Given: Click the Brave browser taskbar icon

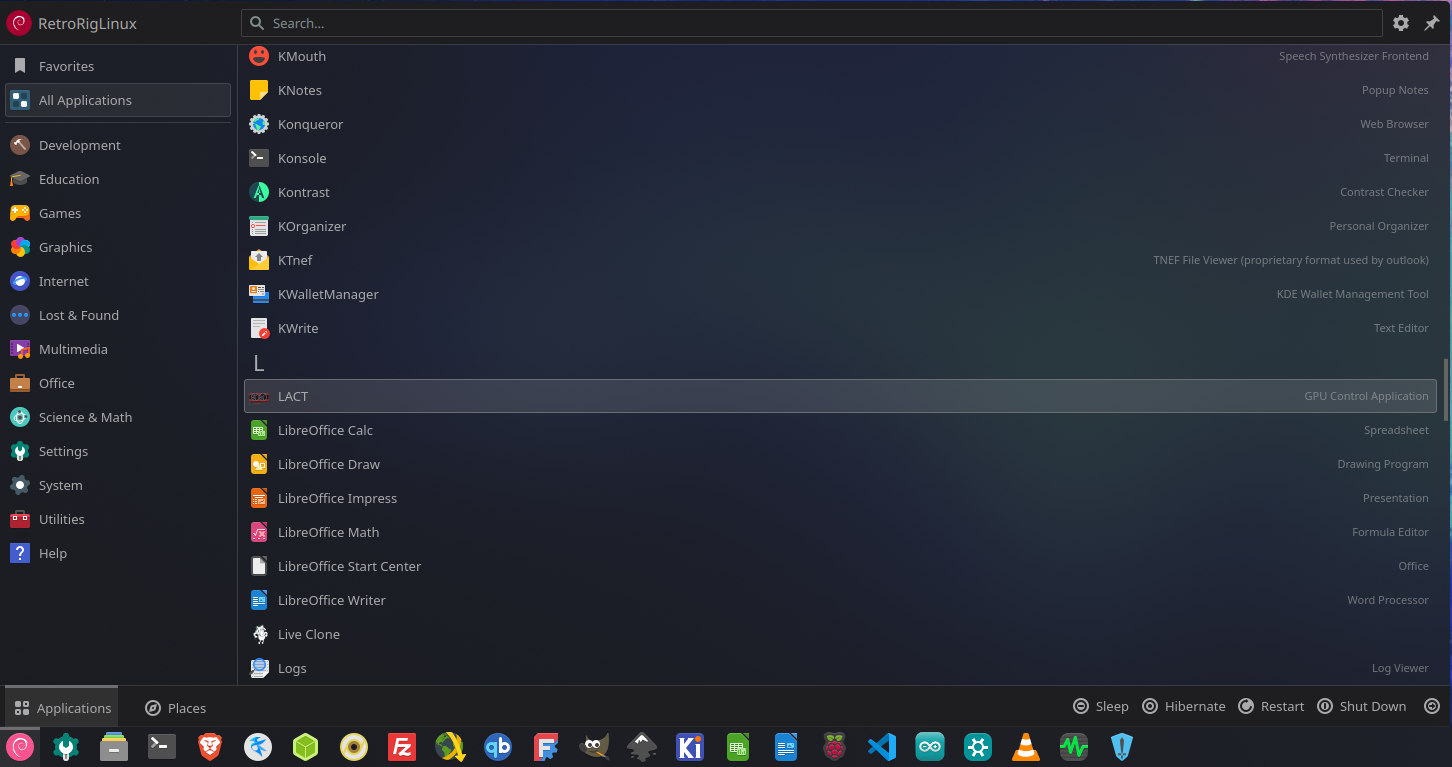Looking at the screenshot, I should (210, 747).
